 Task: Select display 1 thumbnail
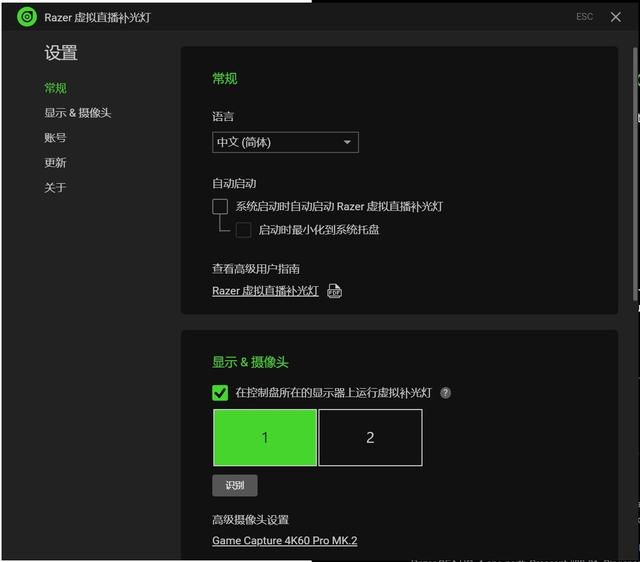click(x=265, y=438)
